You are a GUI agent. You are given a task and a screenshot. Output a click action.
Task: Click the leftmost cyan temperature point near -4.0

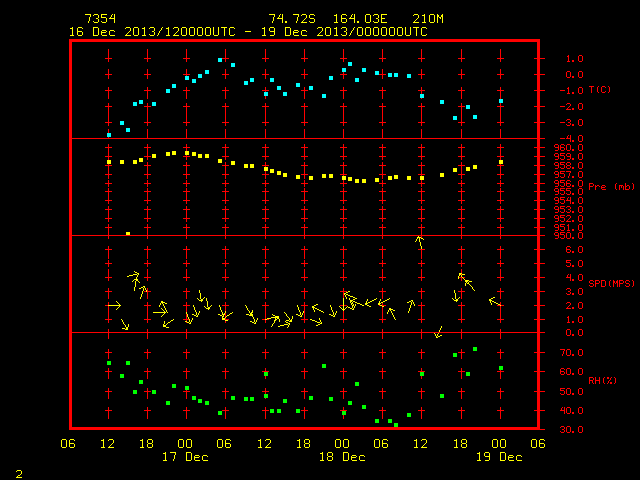click(109, 135)
